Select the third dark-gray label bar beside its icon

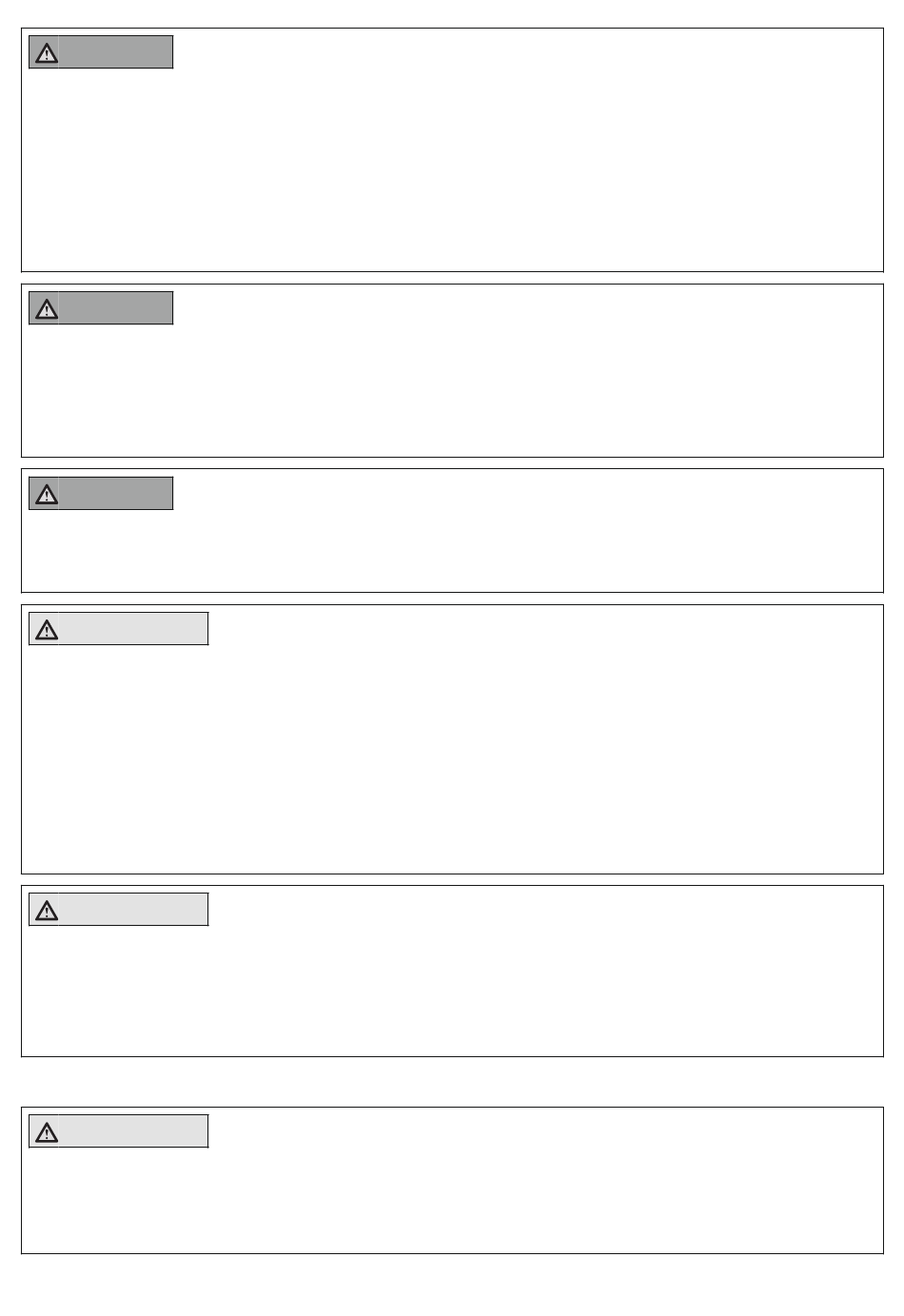pos(116,493)
